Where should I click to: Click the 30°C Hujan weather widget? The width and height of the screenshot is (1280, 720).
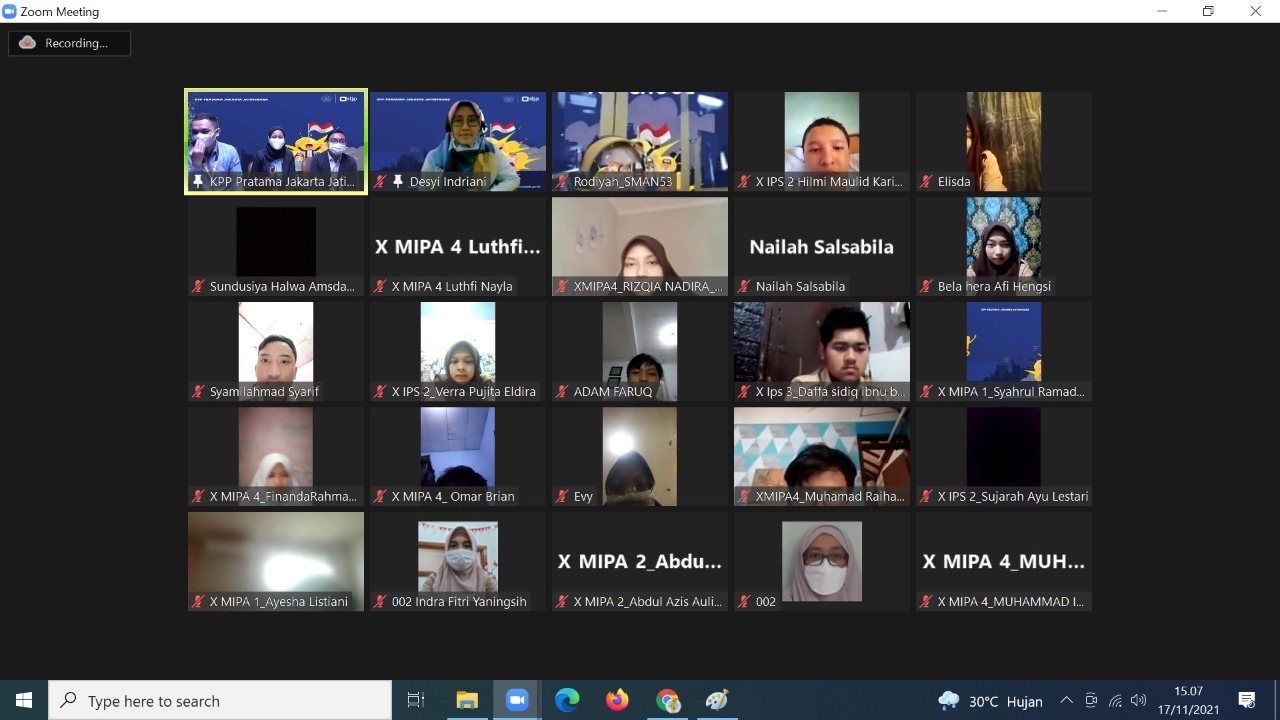990,701
